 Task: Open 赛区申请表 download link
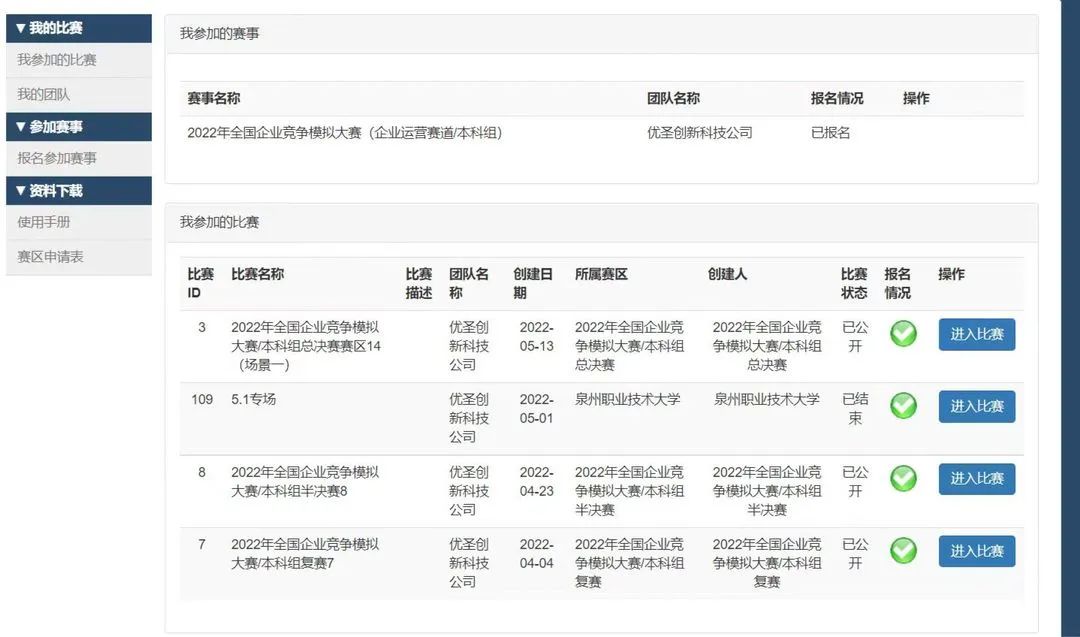coord(51,257)
